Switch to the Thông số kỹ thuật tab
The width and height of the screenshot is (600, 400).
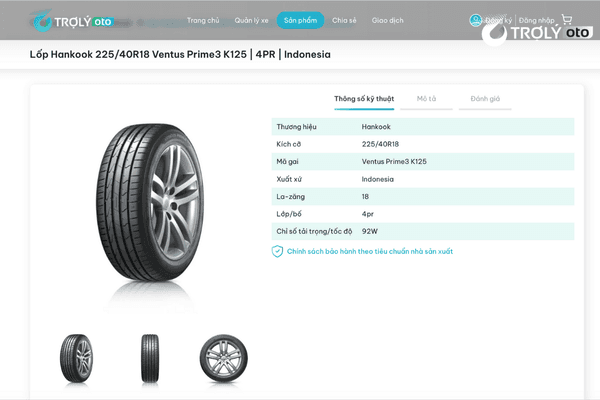click(364, 99)
